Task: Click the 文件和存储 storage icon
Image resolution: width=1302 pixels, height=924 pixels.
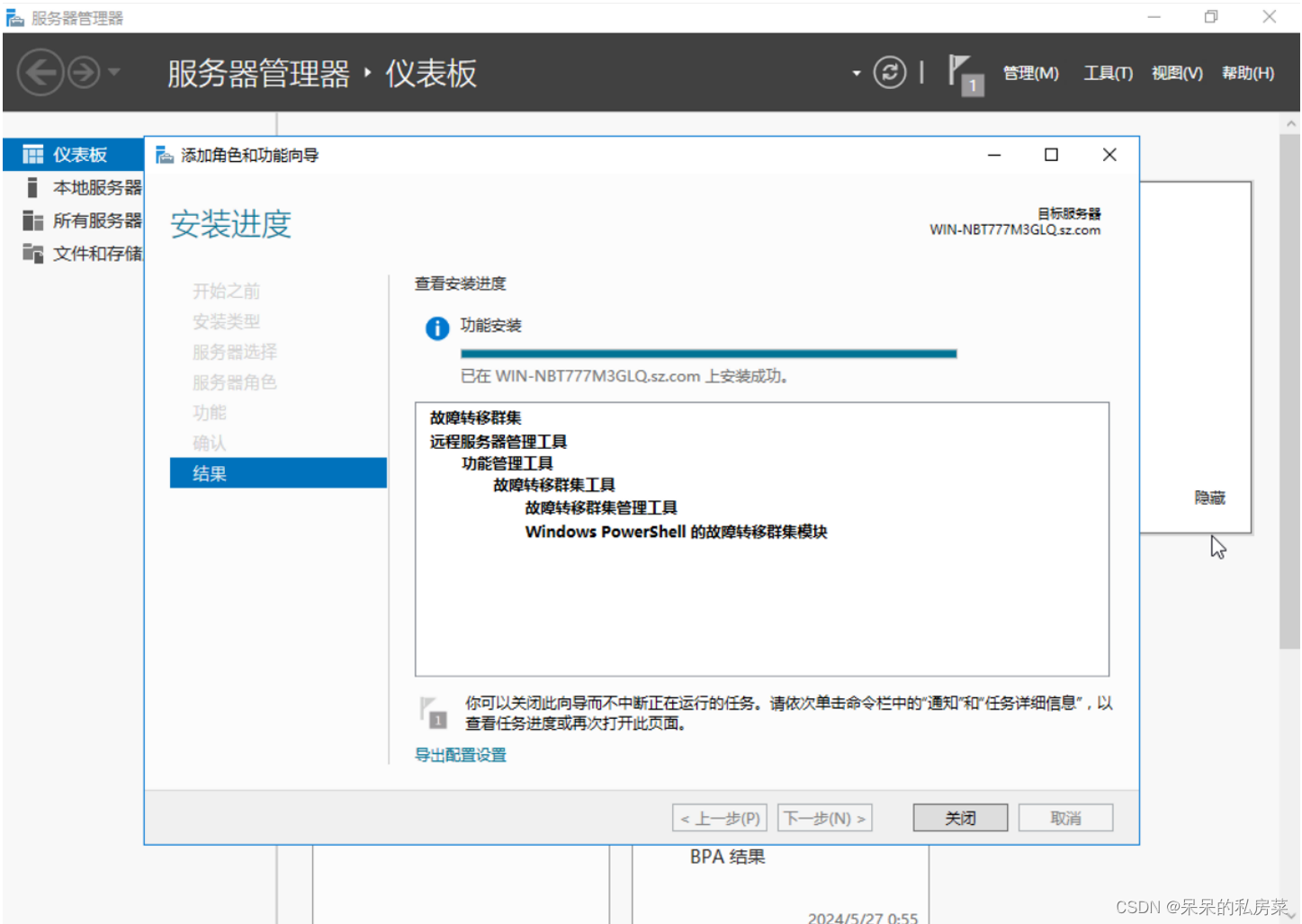Action: click(33, 254)
